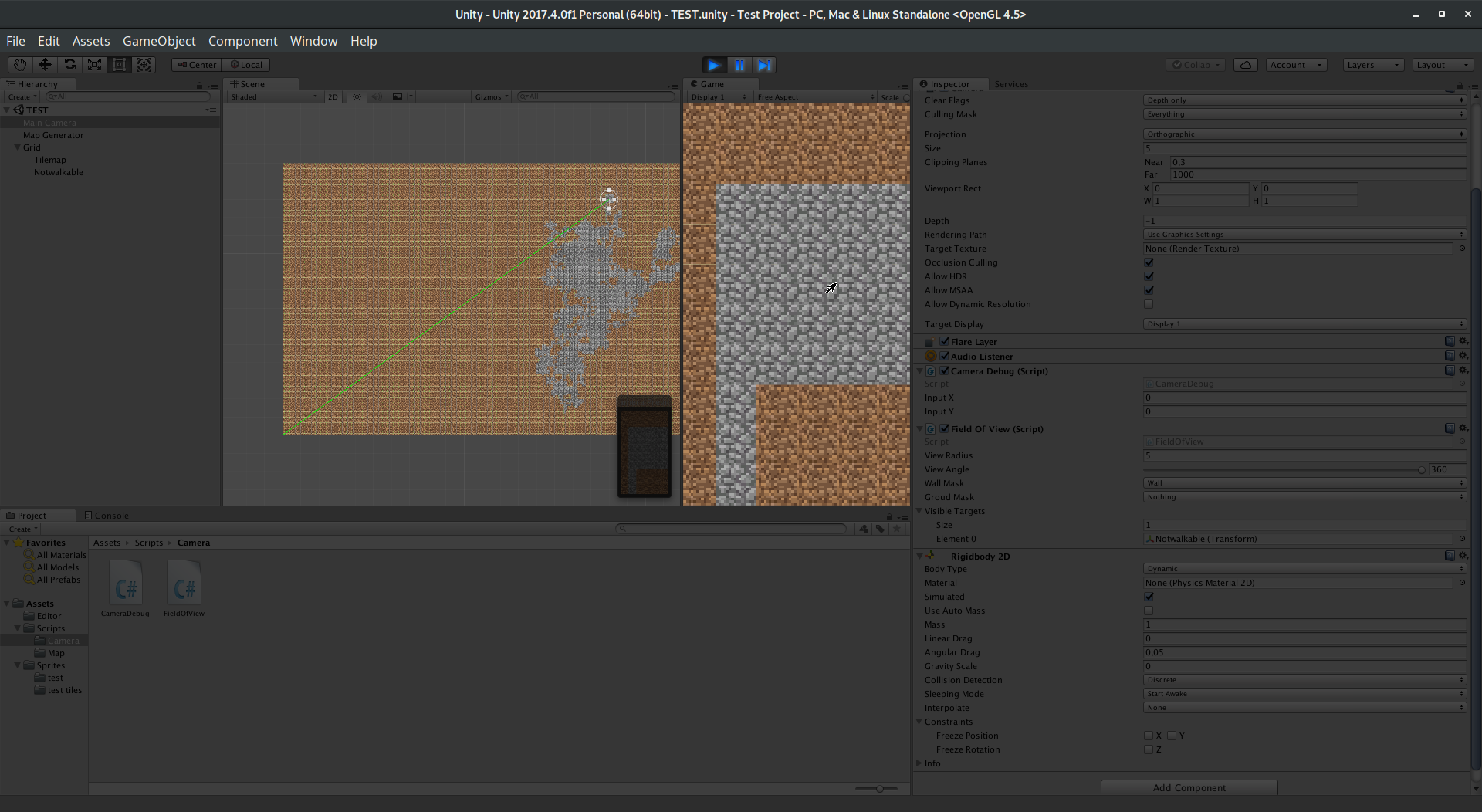Open the Cloud services icon

1246,65
